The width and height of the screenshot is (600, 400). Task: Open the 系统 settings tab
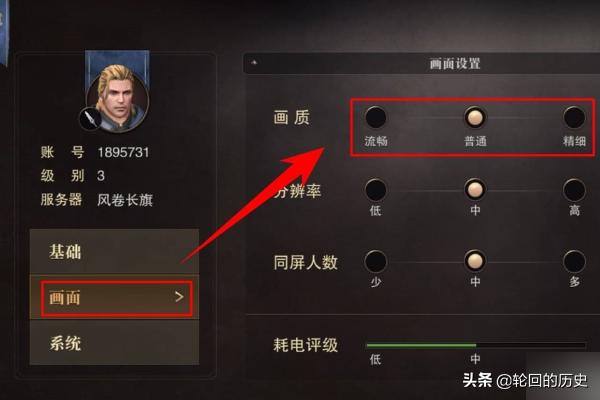pyautogui.click(x=114, y=343)
